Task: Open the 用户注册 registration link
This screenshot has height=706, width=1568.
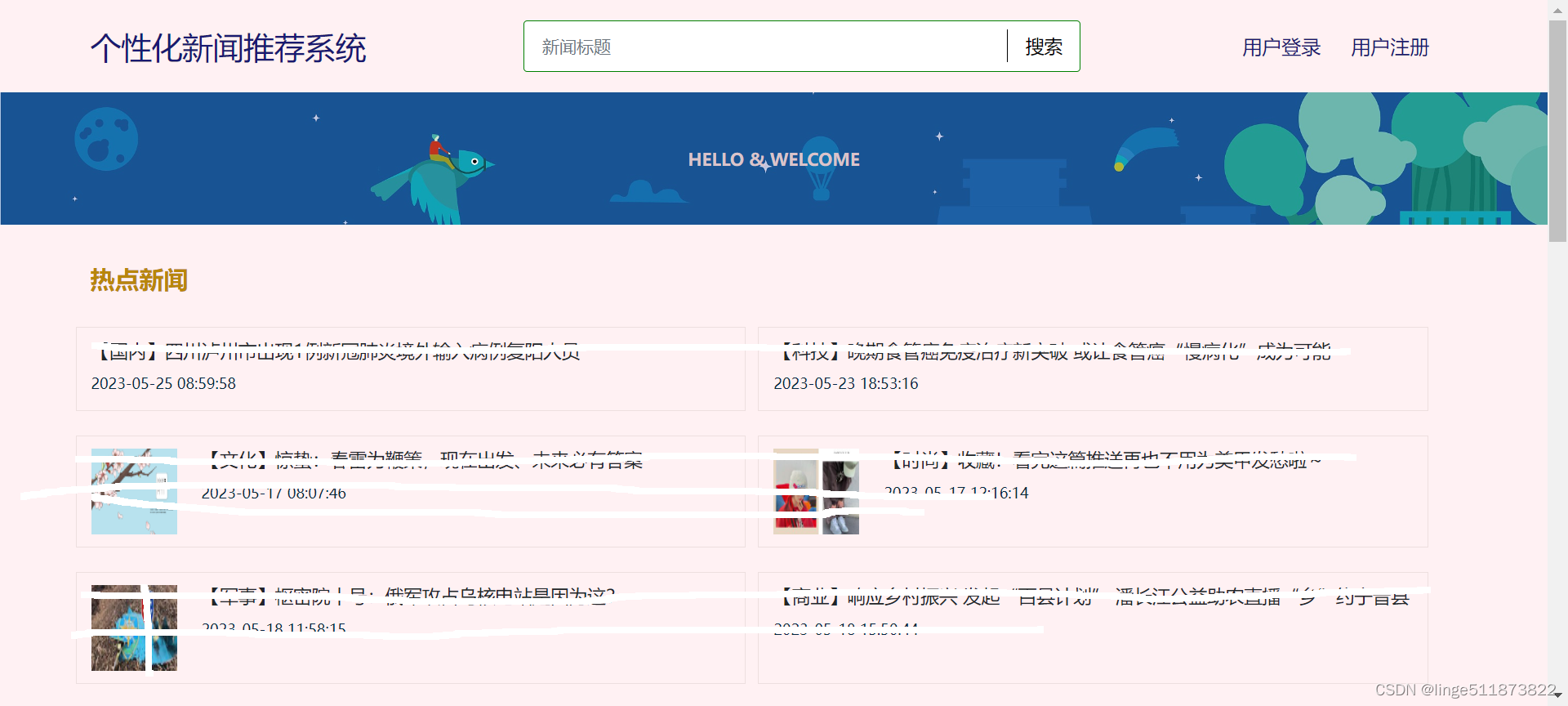Action: click(x=1390, y=47)
